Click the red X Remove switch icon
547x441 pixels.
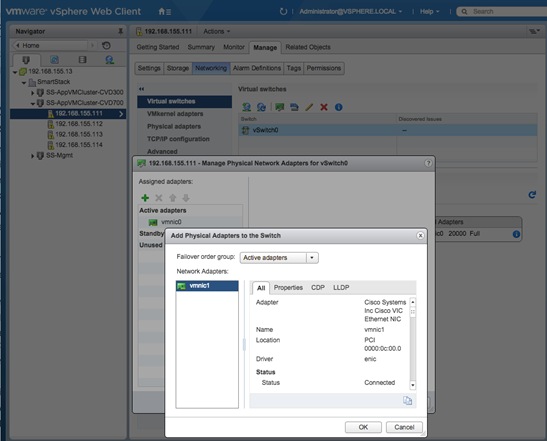324,107
